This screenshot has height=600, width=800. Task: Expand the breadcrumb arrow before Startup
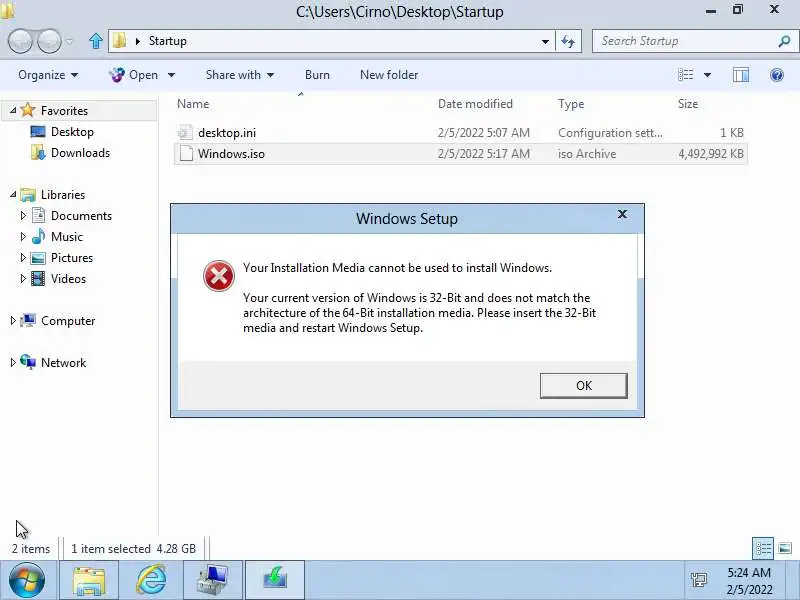(138, 41)
